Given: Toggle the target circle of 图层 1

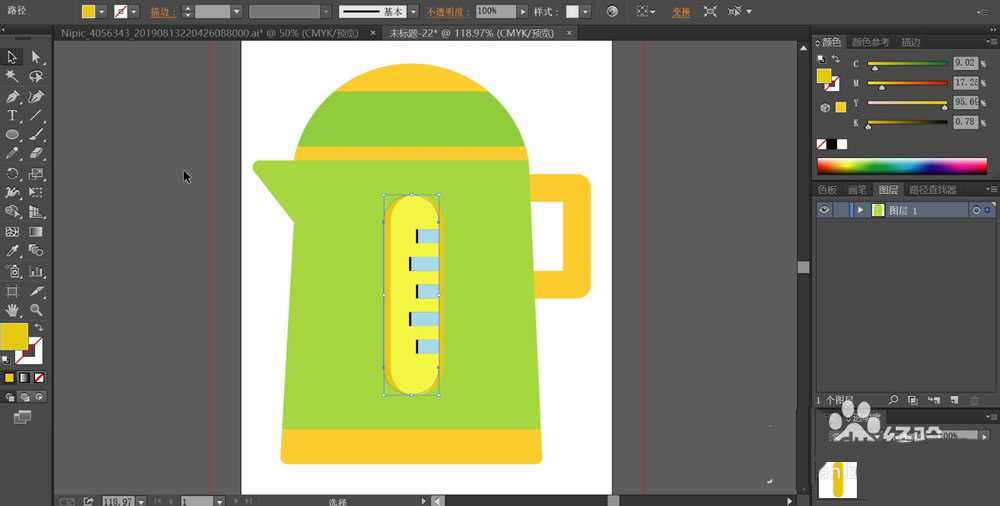Looking at the screenshot, I should tap(976, 210).
